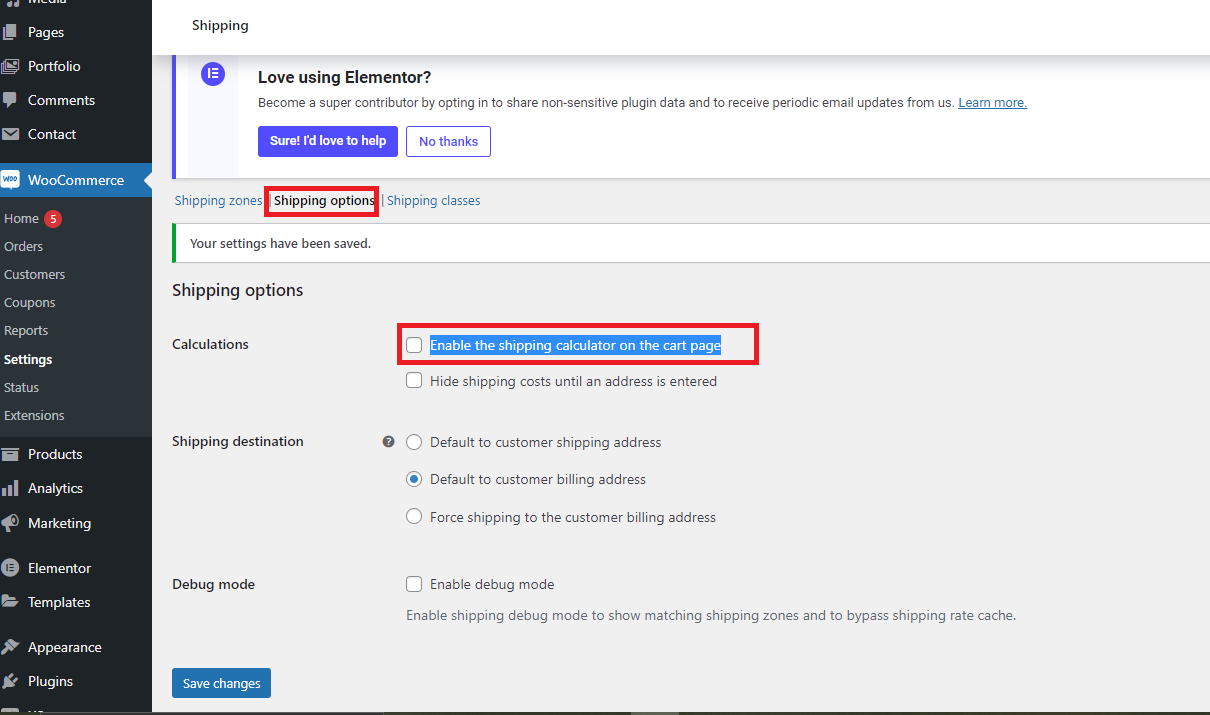The image size is (1210, 715).
Task: Open the Pages menu icon
Action: point(10,32)
